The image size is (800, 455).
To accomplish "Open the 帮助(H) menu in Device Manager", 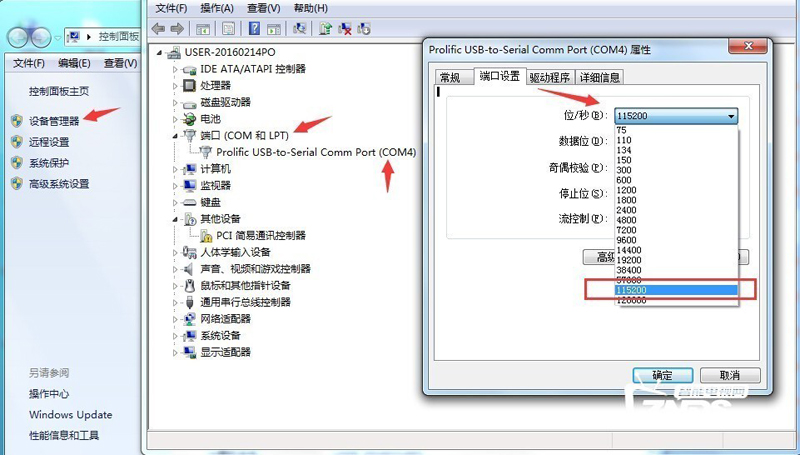I will point(311,8).
